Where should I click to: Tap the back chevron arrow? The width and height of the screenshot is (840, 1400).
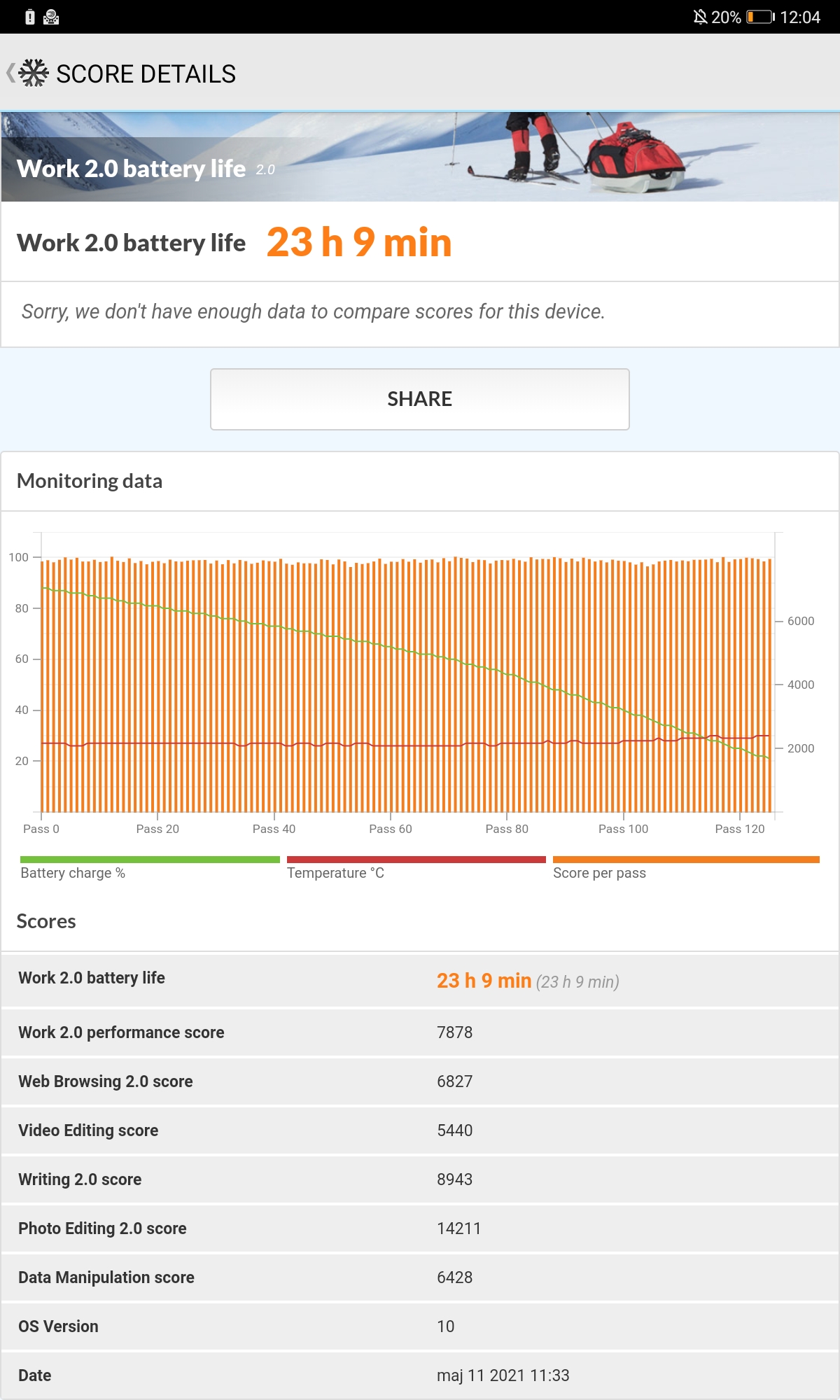pyautogui.click(x=10, y=73)
